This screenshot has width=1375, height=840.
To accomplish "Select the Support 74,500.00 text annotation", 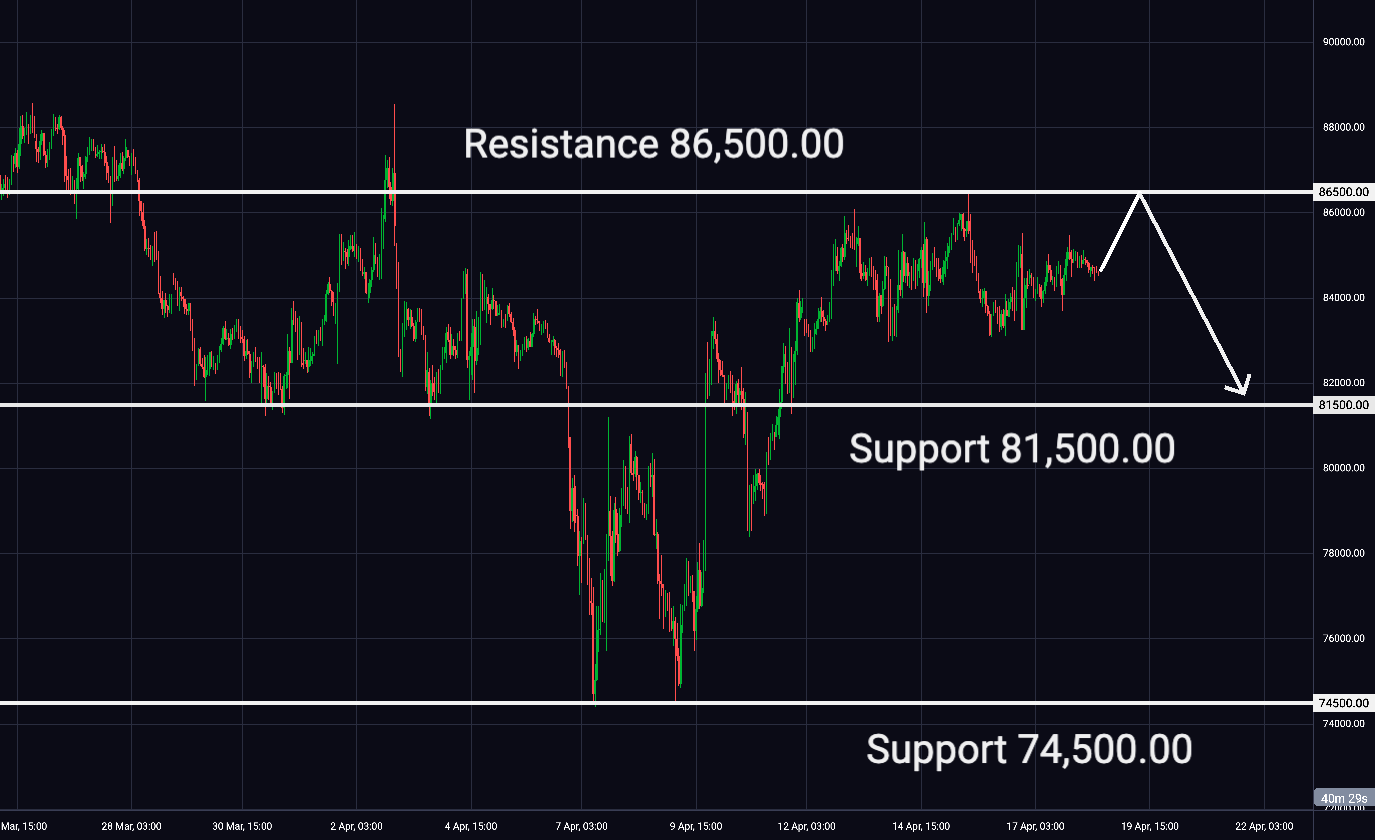I will [1028, 749].
